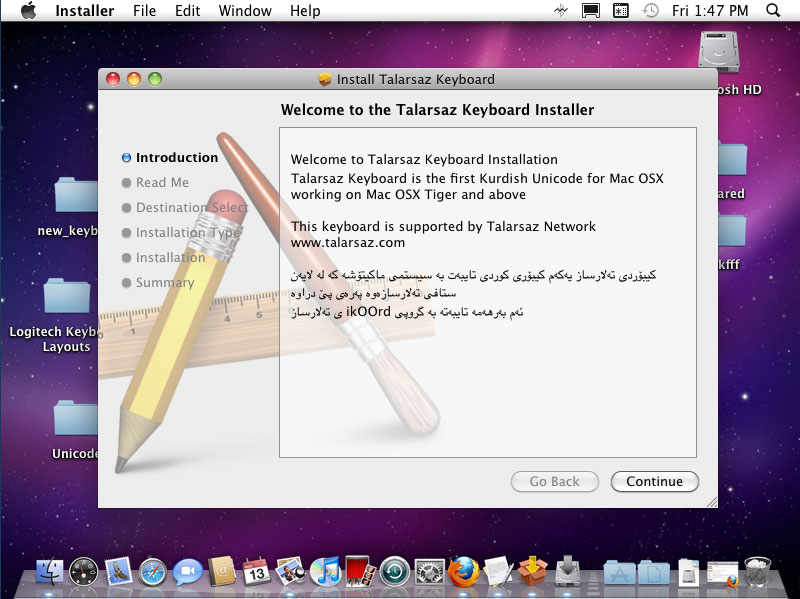Click the Welcome to Talarsaz Keyboard Installation text
Viewport: 800px width, 599px height.
(x=424, y=160)
